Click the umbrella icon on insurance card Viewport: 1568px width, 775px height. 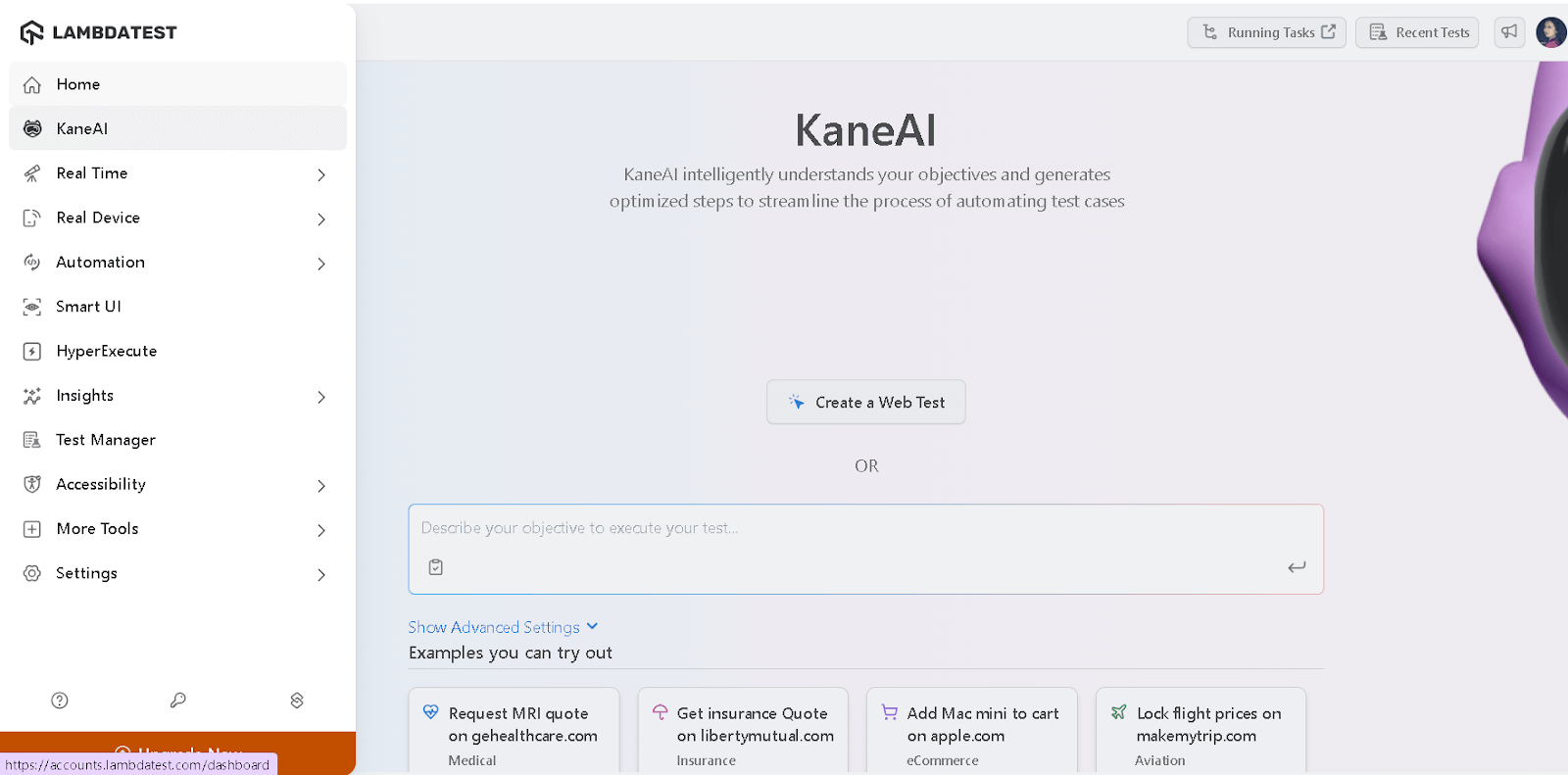[661, 712]
